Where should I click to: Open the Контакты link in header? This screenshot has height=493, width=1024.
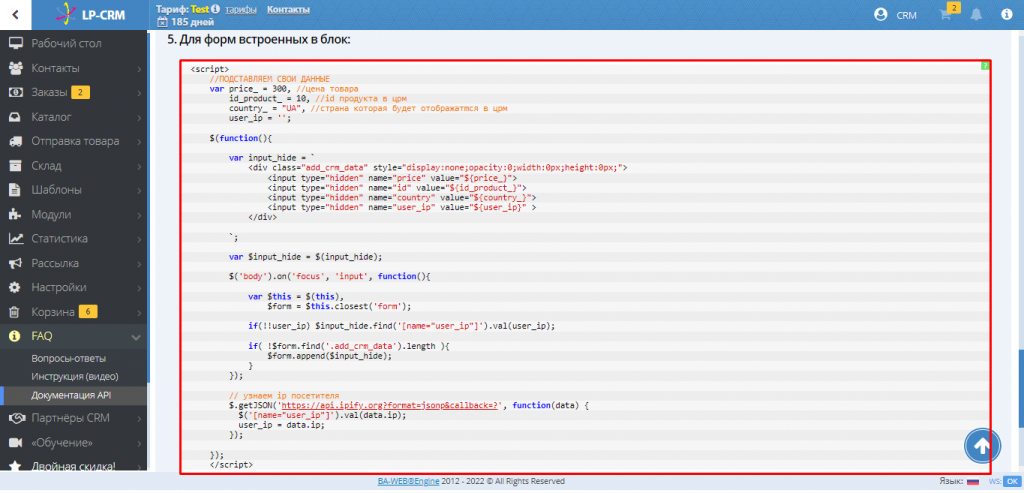[288, 9]
